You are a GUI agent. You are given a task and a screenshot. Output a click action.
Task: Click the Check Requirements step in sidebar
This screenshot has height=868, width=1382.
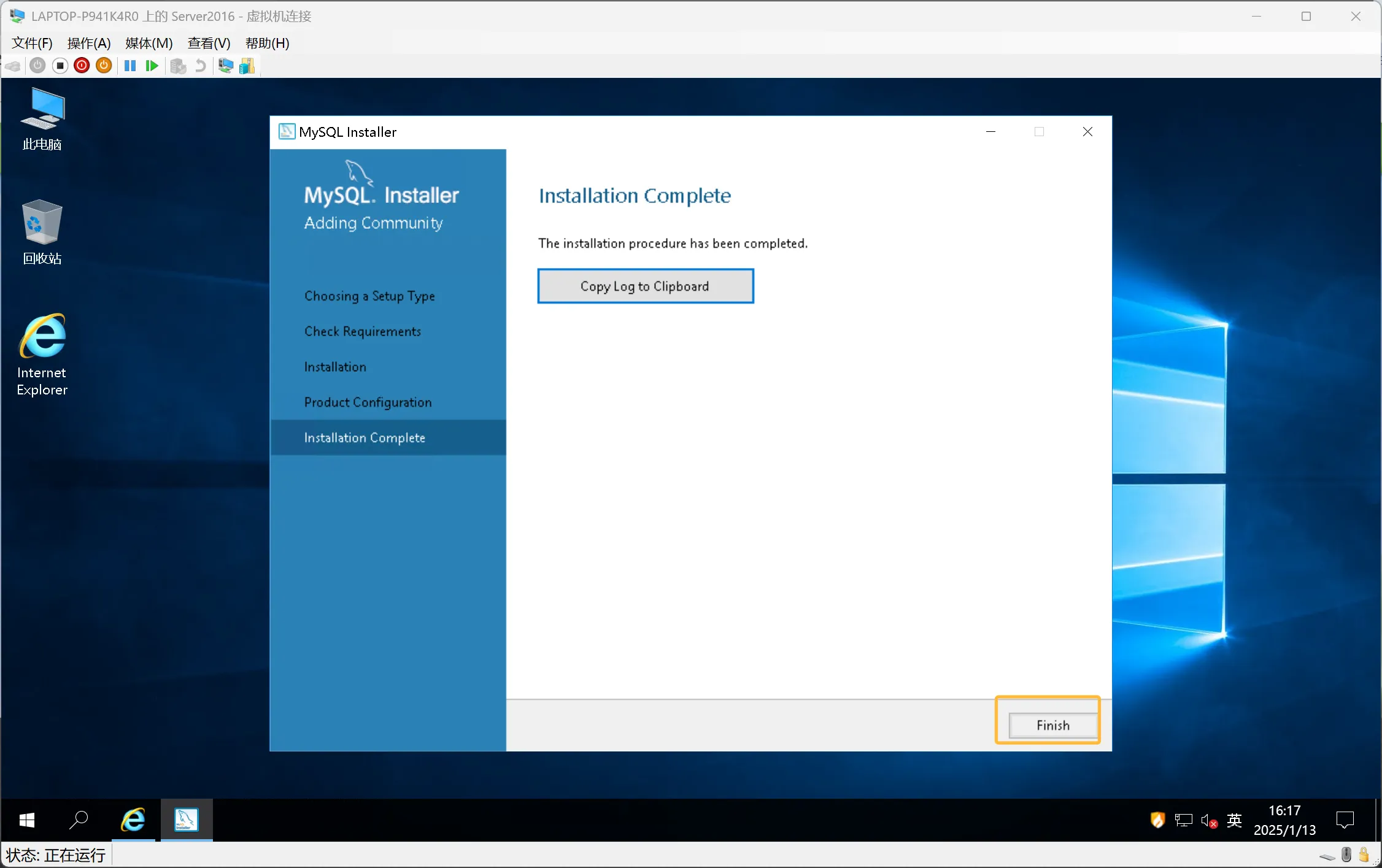pyautogui.click(x=363, y=331)
